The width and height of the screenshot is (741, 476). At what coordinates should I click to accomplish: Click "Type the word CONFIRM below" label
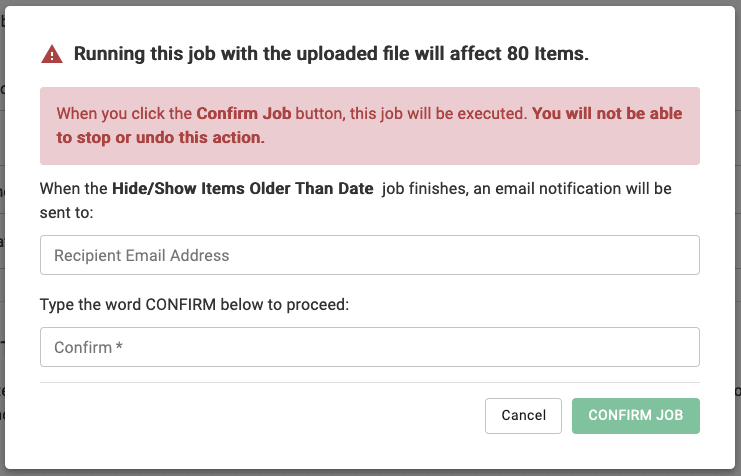[194, 304]
